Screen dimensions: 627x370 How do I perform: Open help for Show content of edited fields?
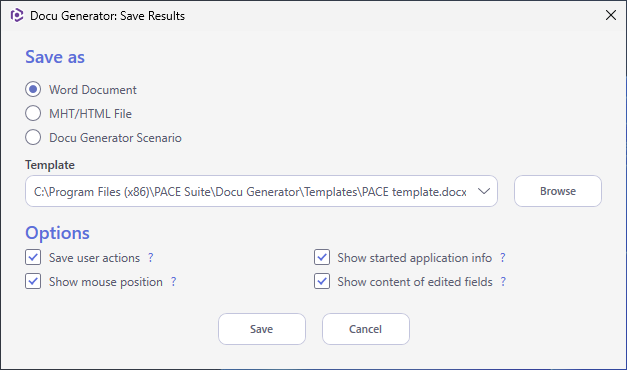click(x=503, y=282)
